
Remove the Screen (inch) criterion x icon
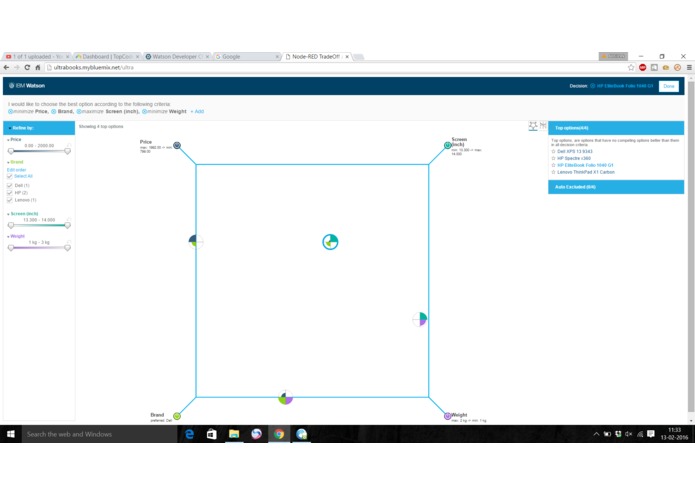[x=79, y=112]
